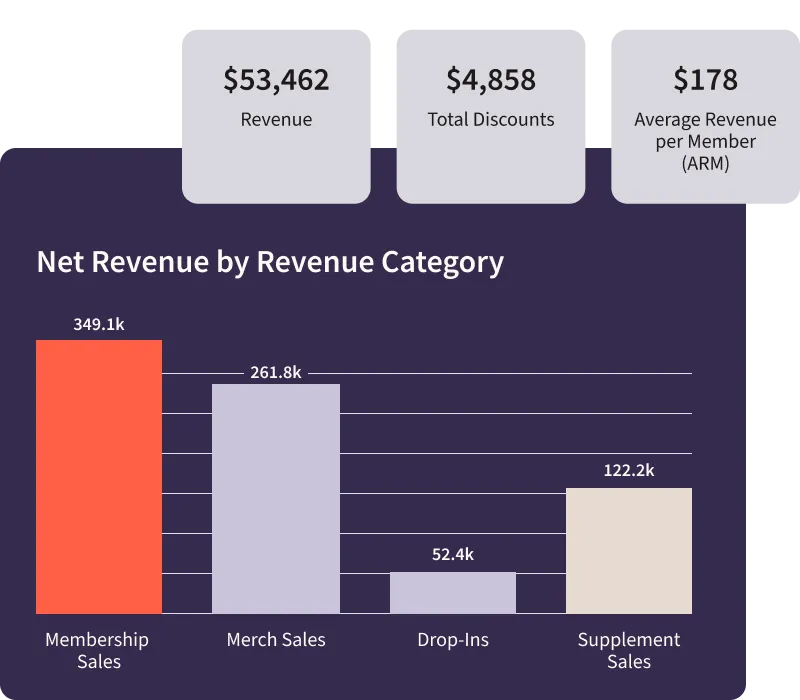The width and height of the screenshot is (800, 700).
Task: Click the $4,858 discounts value
Action: click(x=491, y=80)
